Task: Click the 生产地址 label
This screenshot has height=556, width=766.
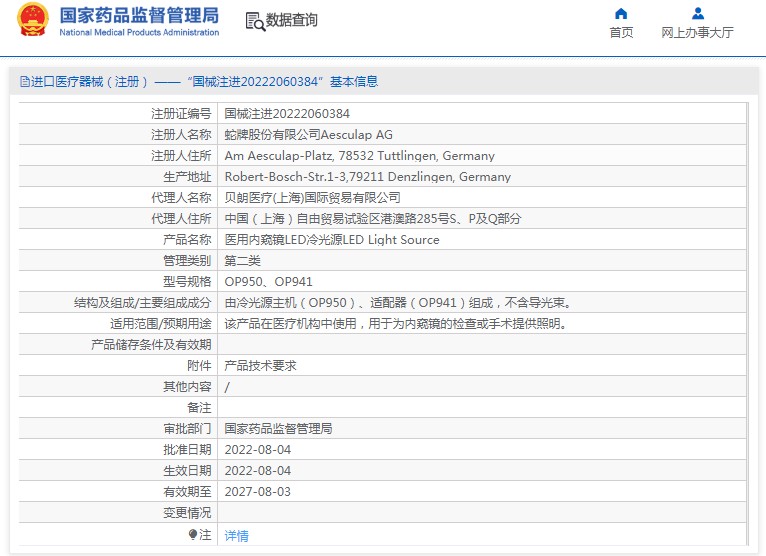Action: pyautogui.click(x=187, y=176)
